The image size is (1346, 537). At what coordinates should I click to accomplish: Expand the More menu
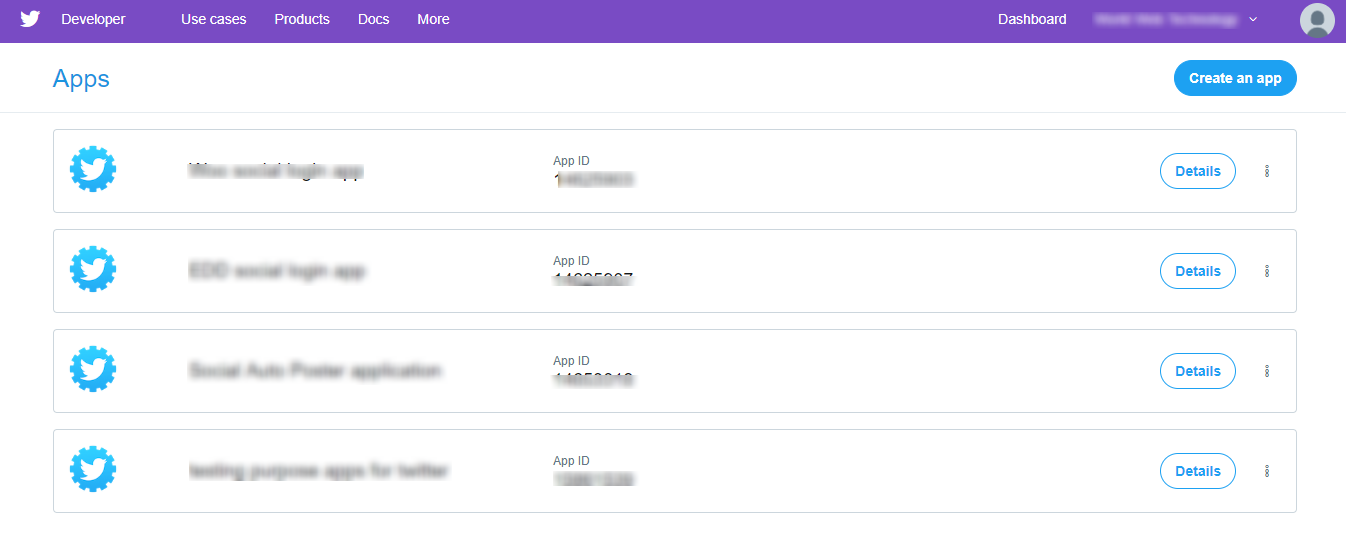click(433, 19)
